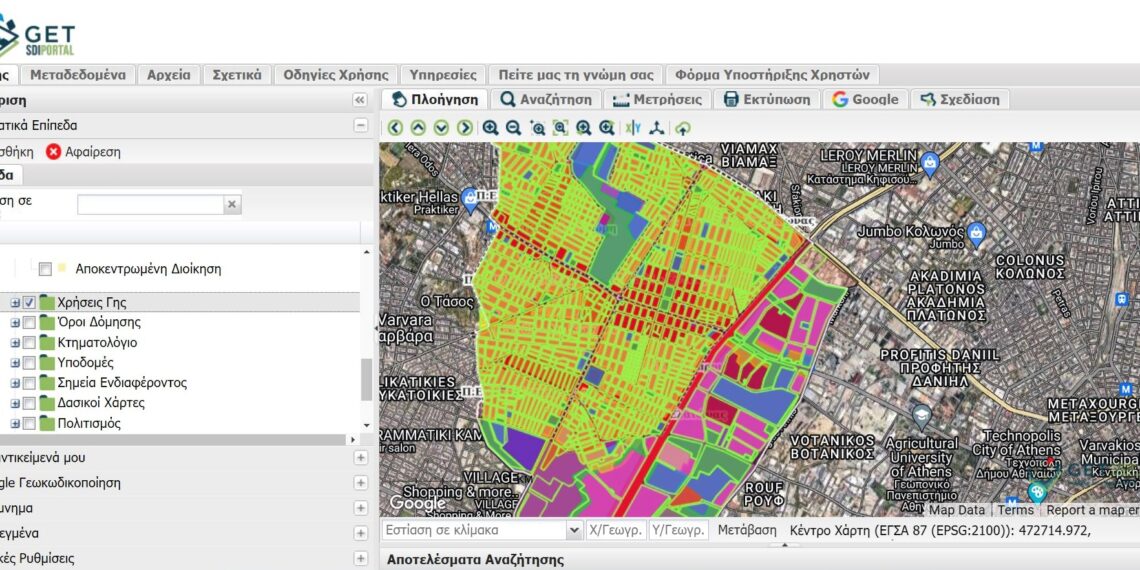Image resolution: width=1140 pixels, height=570 pixels.
Task: Expand the Πολιτισμός tree node
Action: click(x=15, y=423)
